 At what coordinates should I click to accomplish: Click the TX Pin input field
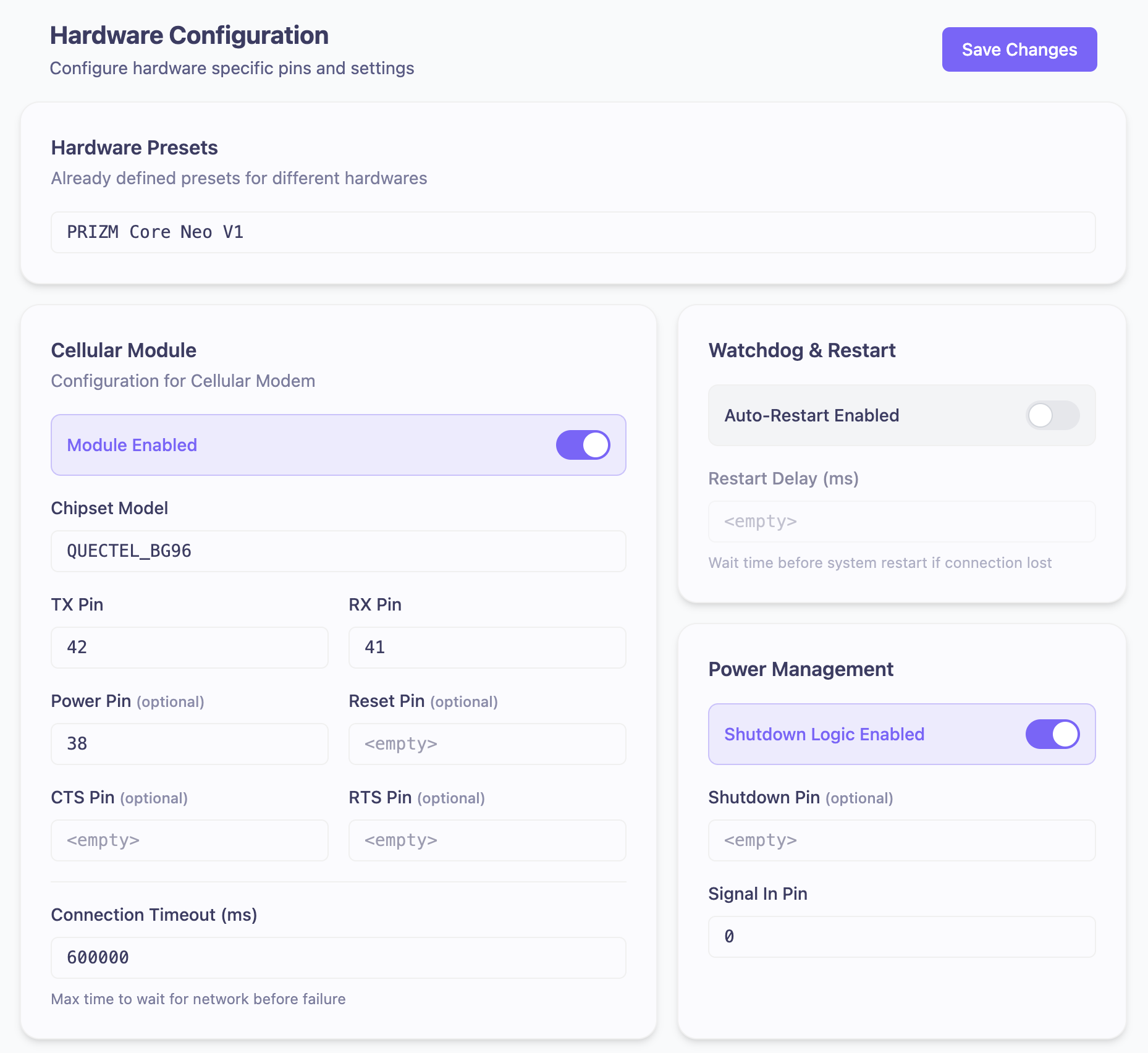(190, 648)
